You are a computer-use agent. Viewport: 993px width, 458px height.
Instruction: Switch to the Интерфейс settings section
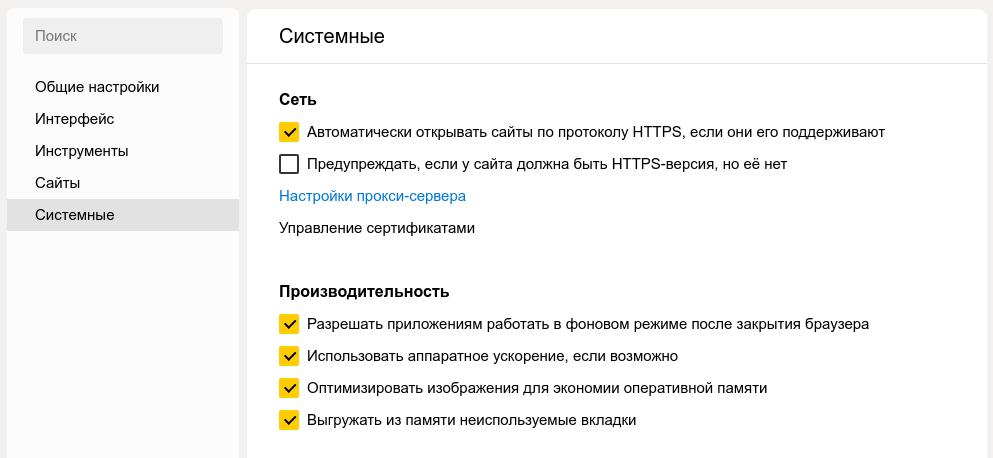pyautogui.click(x=75, y=119)
